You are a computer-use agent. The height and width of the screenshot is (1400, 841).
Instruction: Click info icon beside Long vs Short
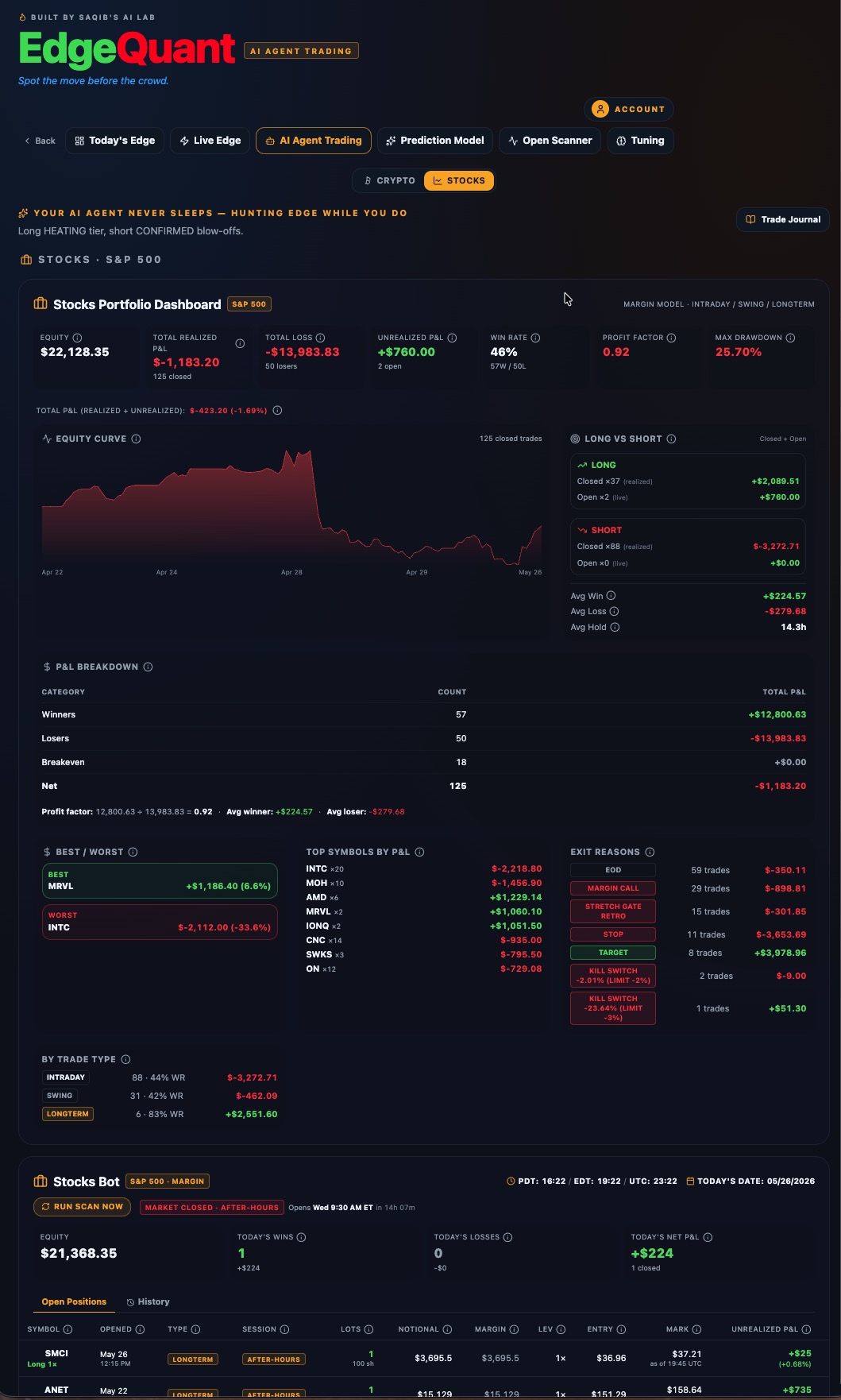(671, 439)
